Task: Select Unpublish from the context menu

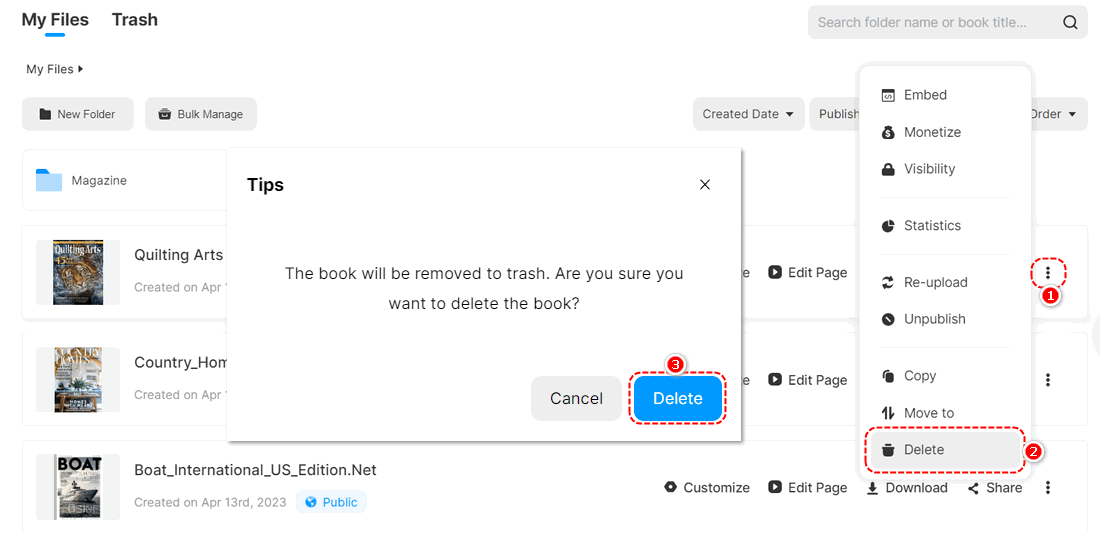Action: 934,319
